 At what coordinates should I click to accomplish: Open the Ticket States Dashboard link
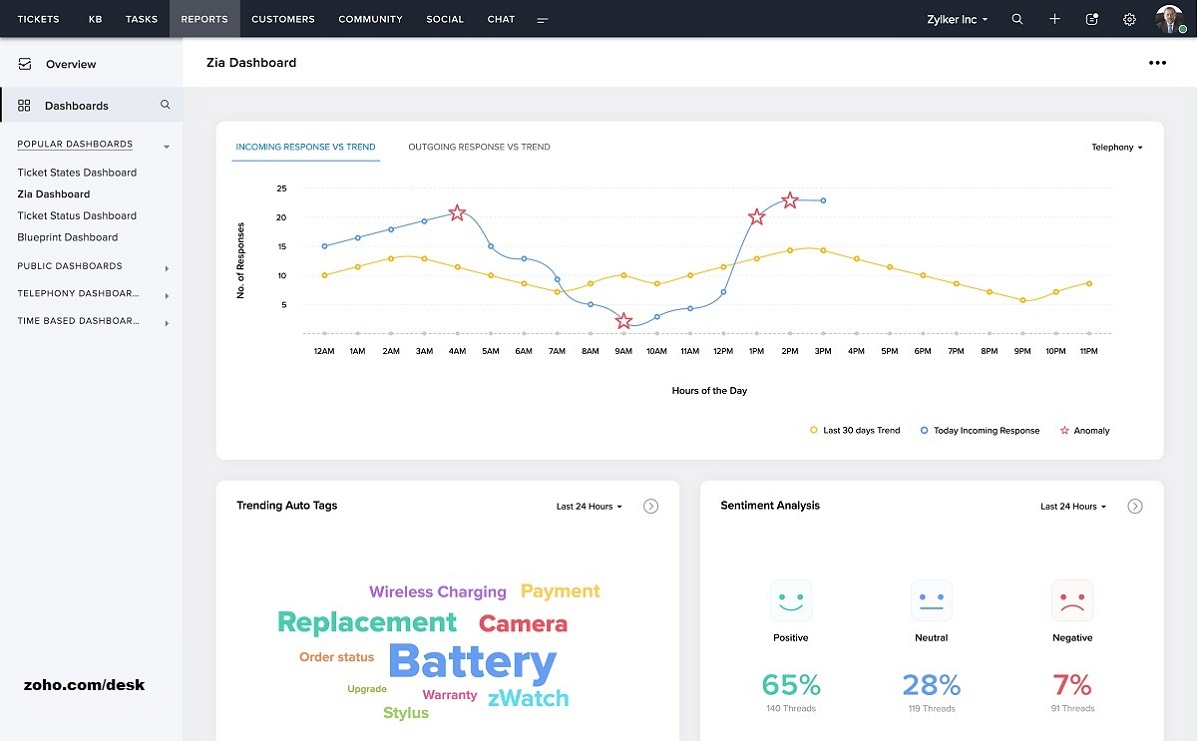77,173
